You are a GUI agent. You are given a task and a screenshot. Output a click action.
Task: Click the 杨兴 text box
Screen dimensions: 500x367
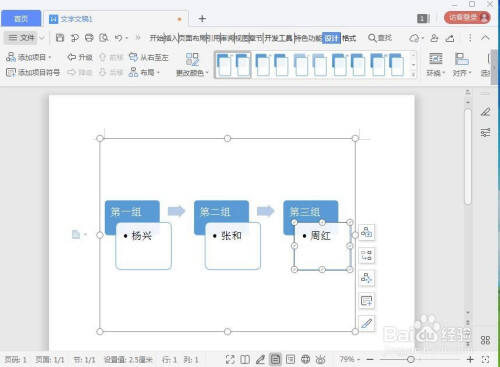click(x=144, y=246)
